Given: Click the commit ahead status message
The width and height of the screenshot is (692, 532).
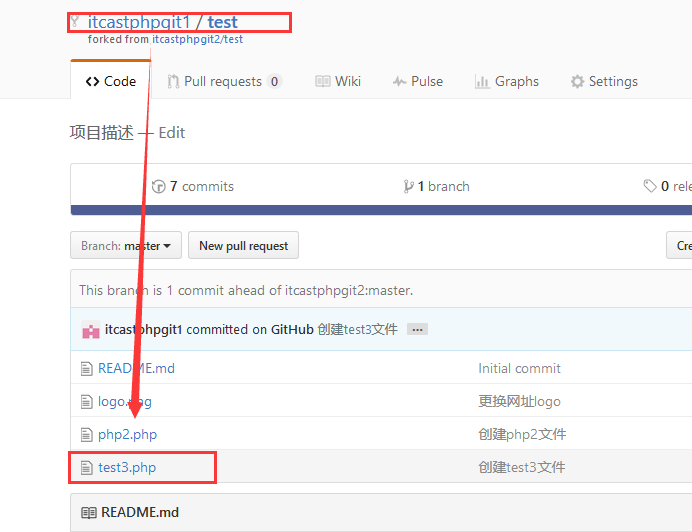Looking at the screenshot, I should pos(246,291).
